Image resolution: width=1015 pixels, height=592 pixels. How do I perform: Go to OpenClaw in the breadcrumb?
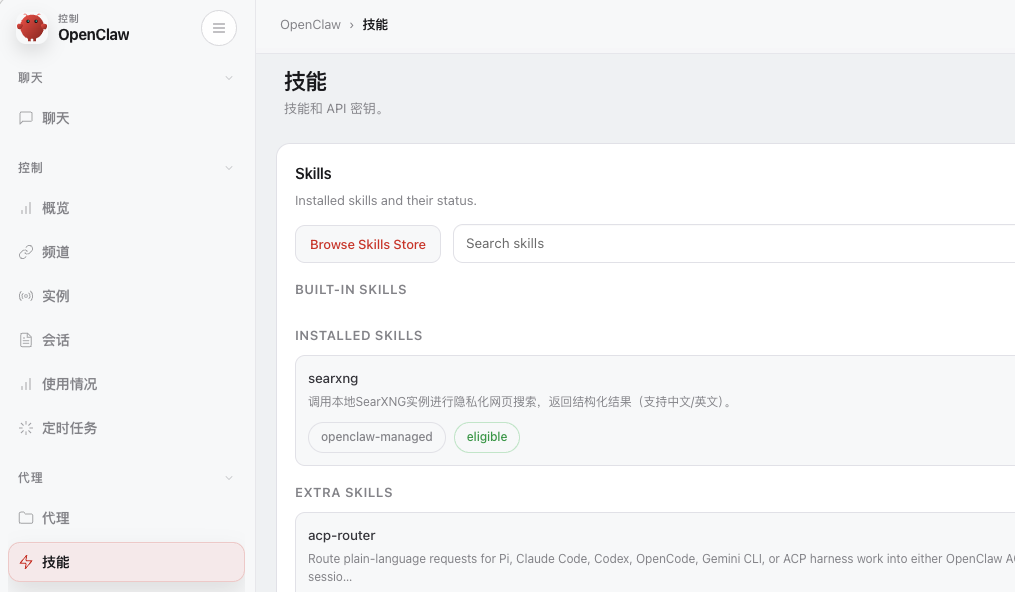[x=310, y=24]
